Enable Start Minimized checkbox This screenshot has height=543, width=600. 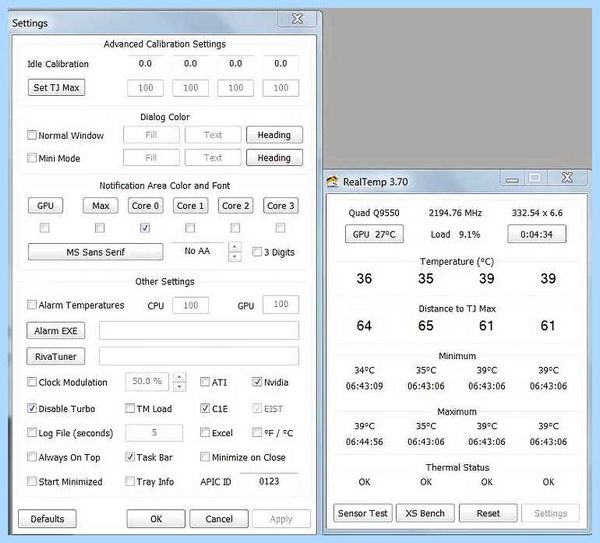tap(32, 481)
